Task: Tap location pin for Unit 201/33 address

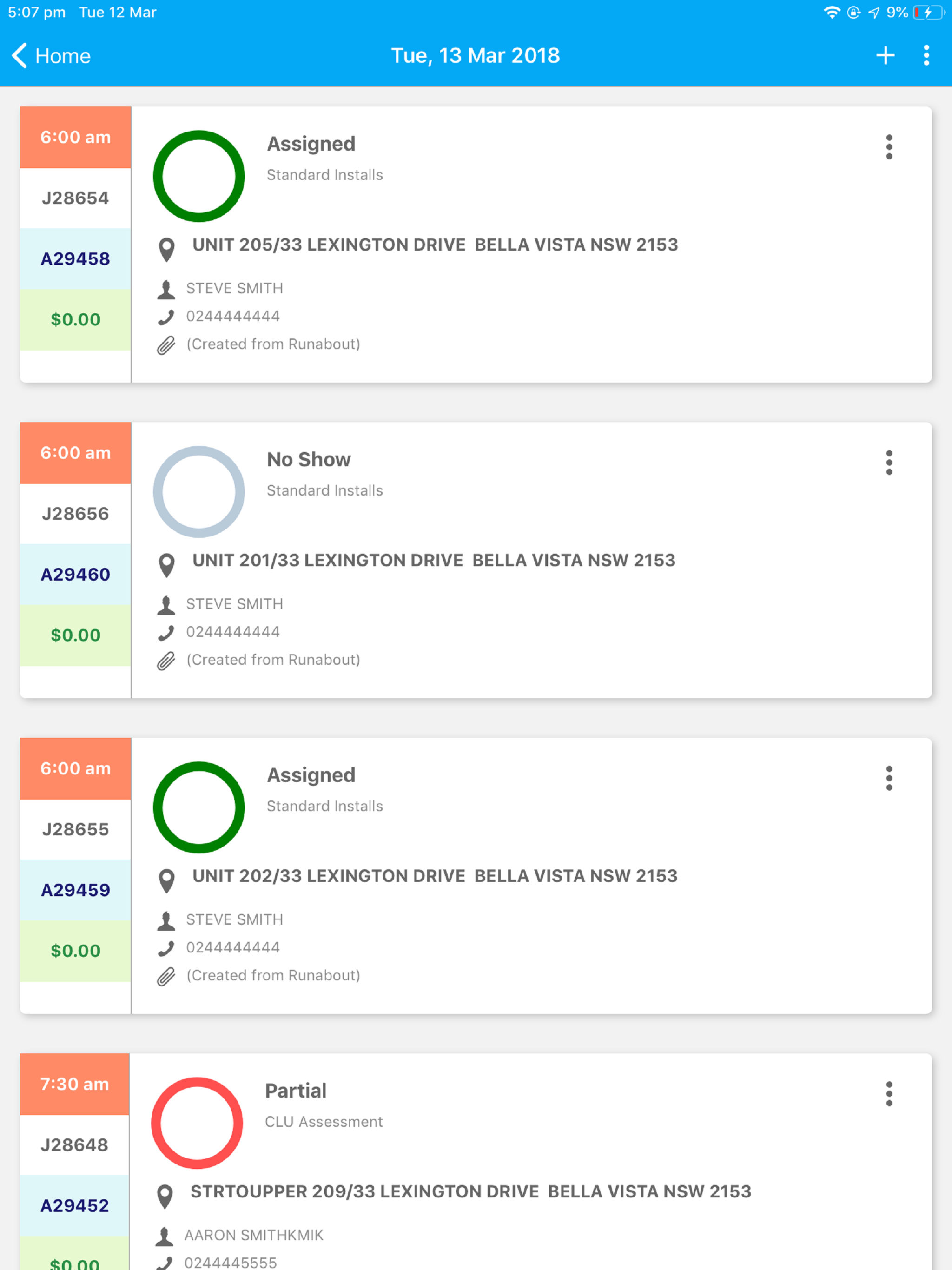Action: (x=166, y=565)
